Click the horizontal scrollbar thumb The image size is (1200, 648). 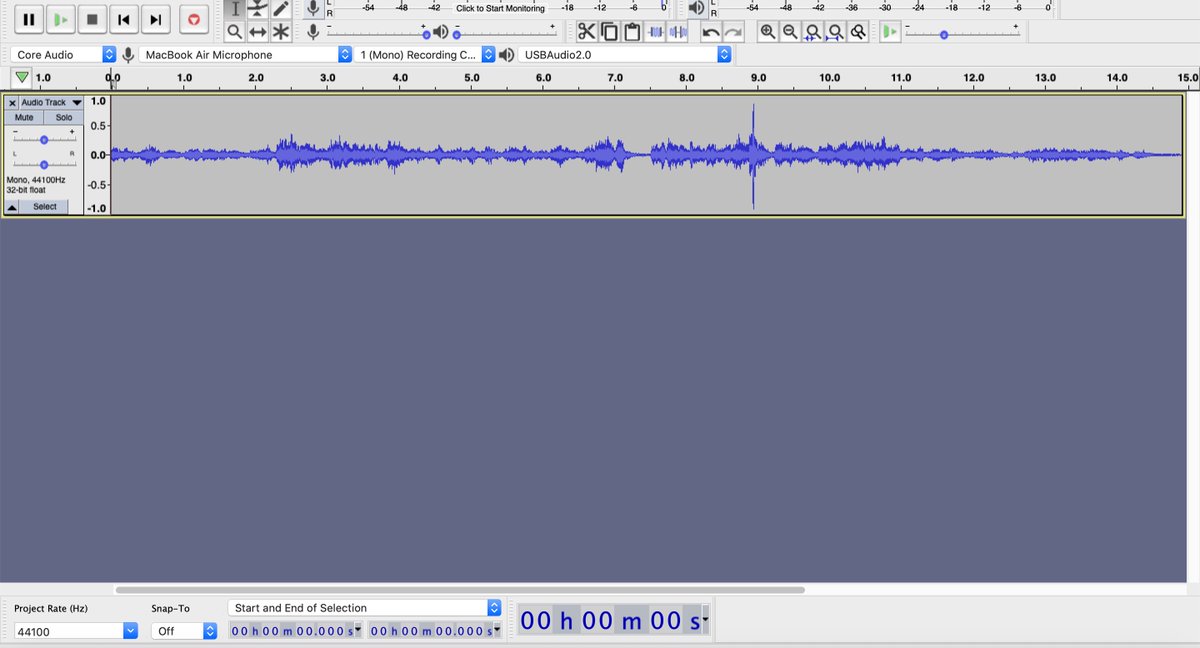[x=460, y=590]
